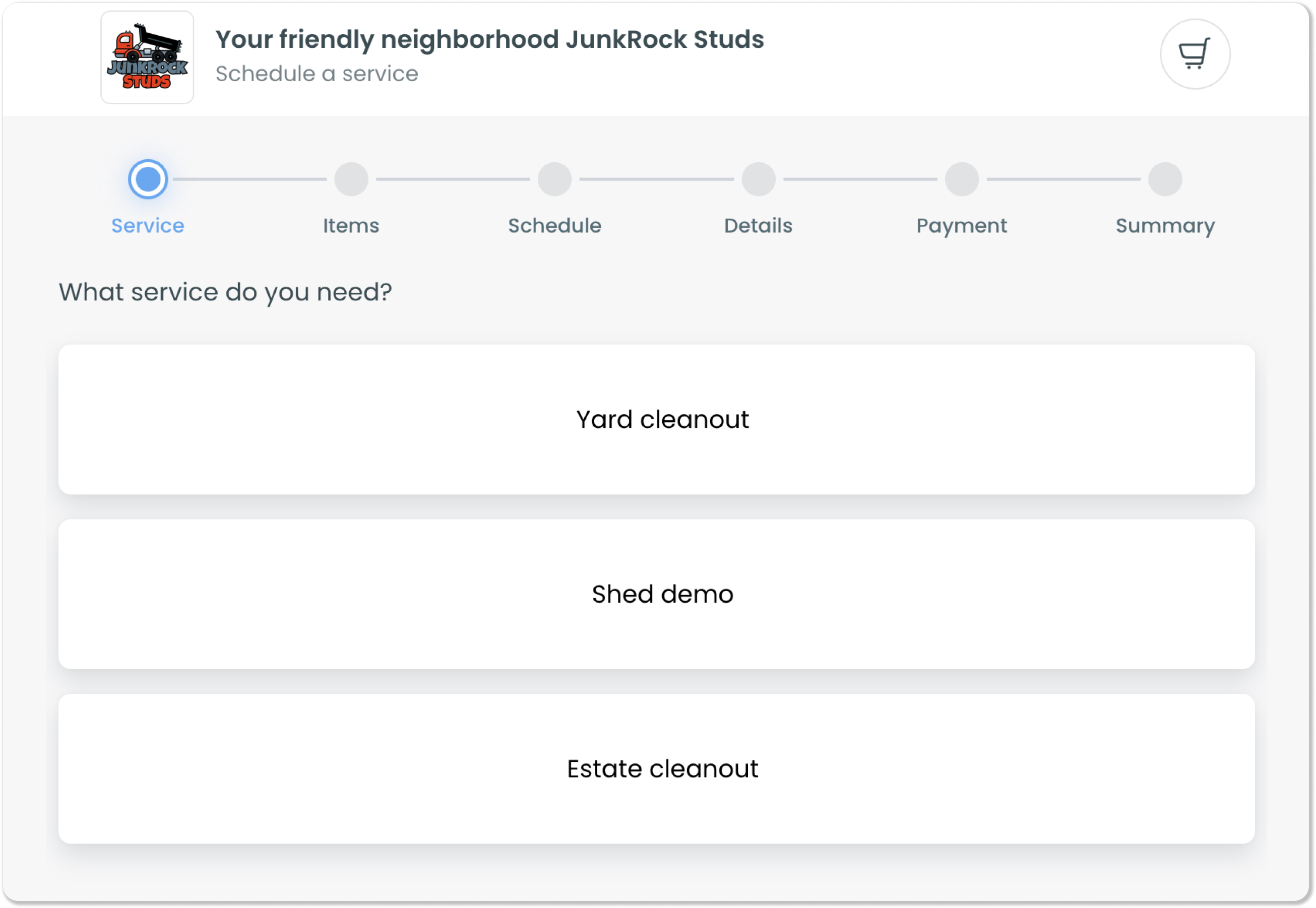
Task: Choose the Estate cleanout service
Action: [x=657, y=768]
